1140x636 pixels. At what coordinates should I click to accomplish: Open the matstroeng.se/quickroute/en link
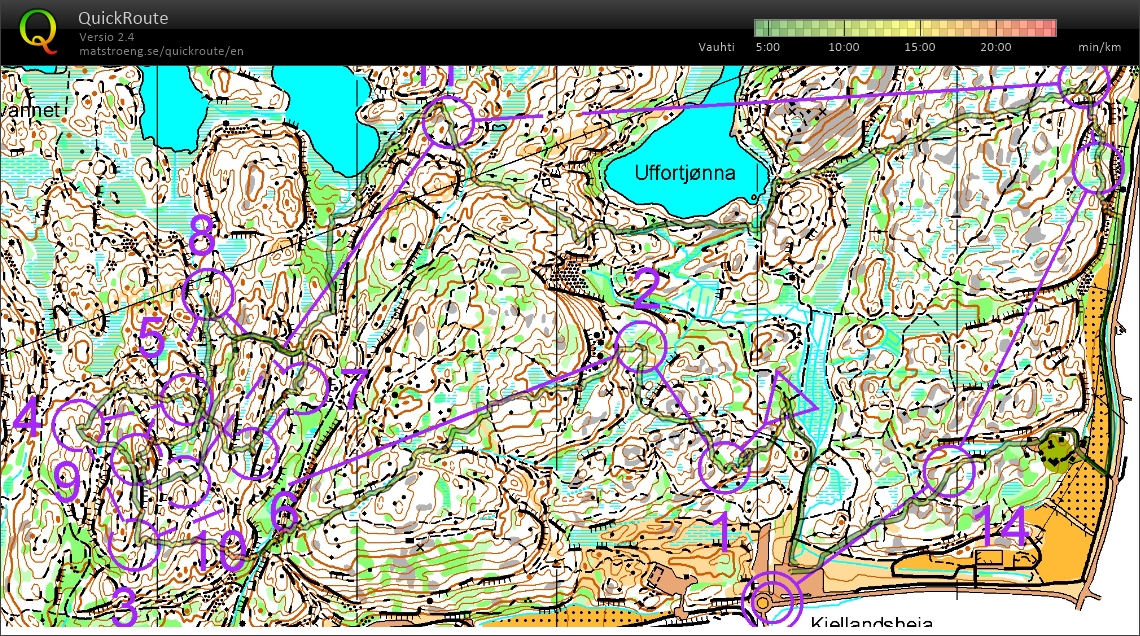(x=161, y=51)
